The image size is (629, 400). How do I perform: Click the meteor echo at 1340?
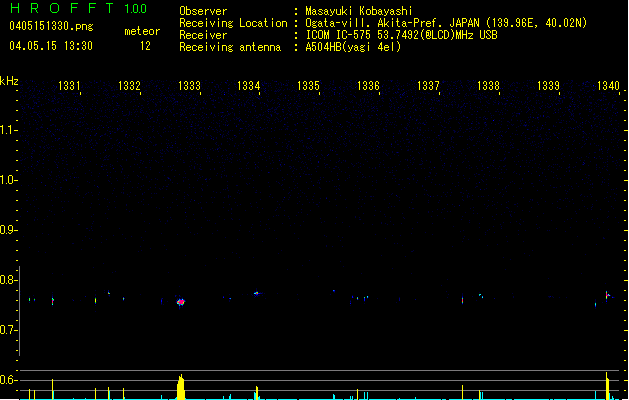pyautogui.click(x=608, y=296)
